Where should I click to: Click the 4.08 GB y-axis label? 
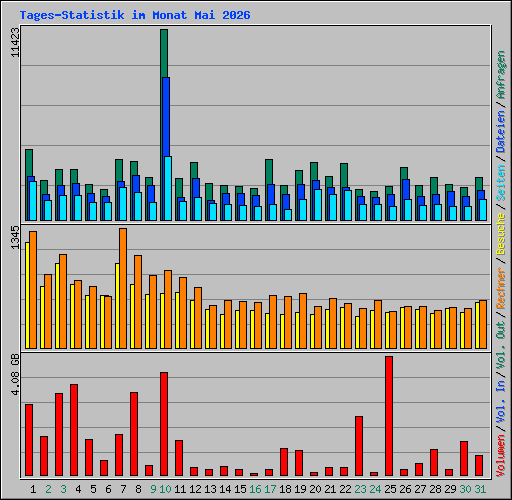point(15,374)
